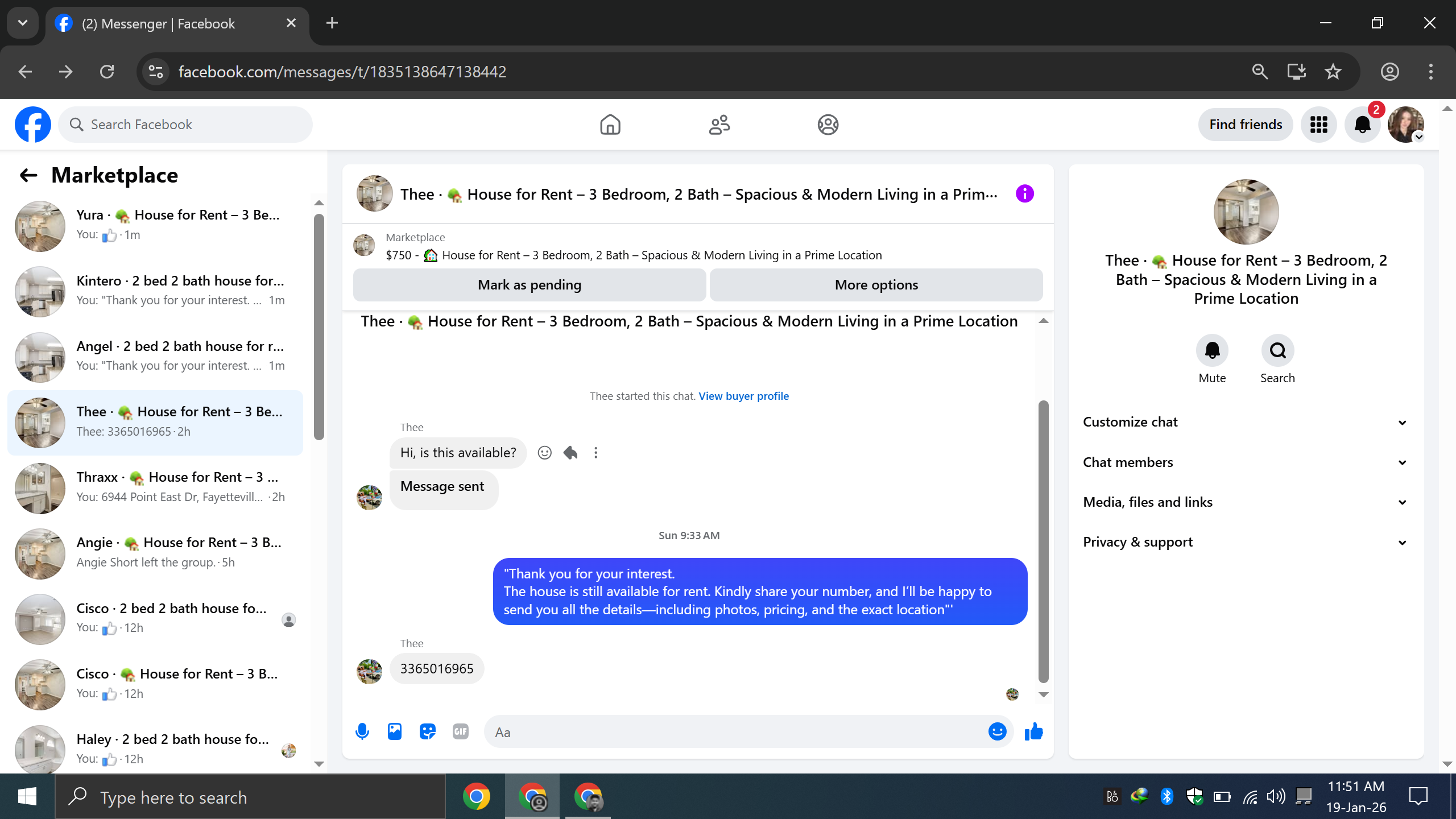
Task: Click the purple conversation information icon
Action: click(1024, 194)
